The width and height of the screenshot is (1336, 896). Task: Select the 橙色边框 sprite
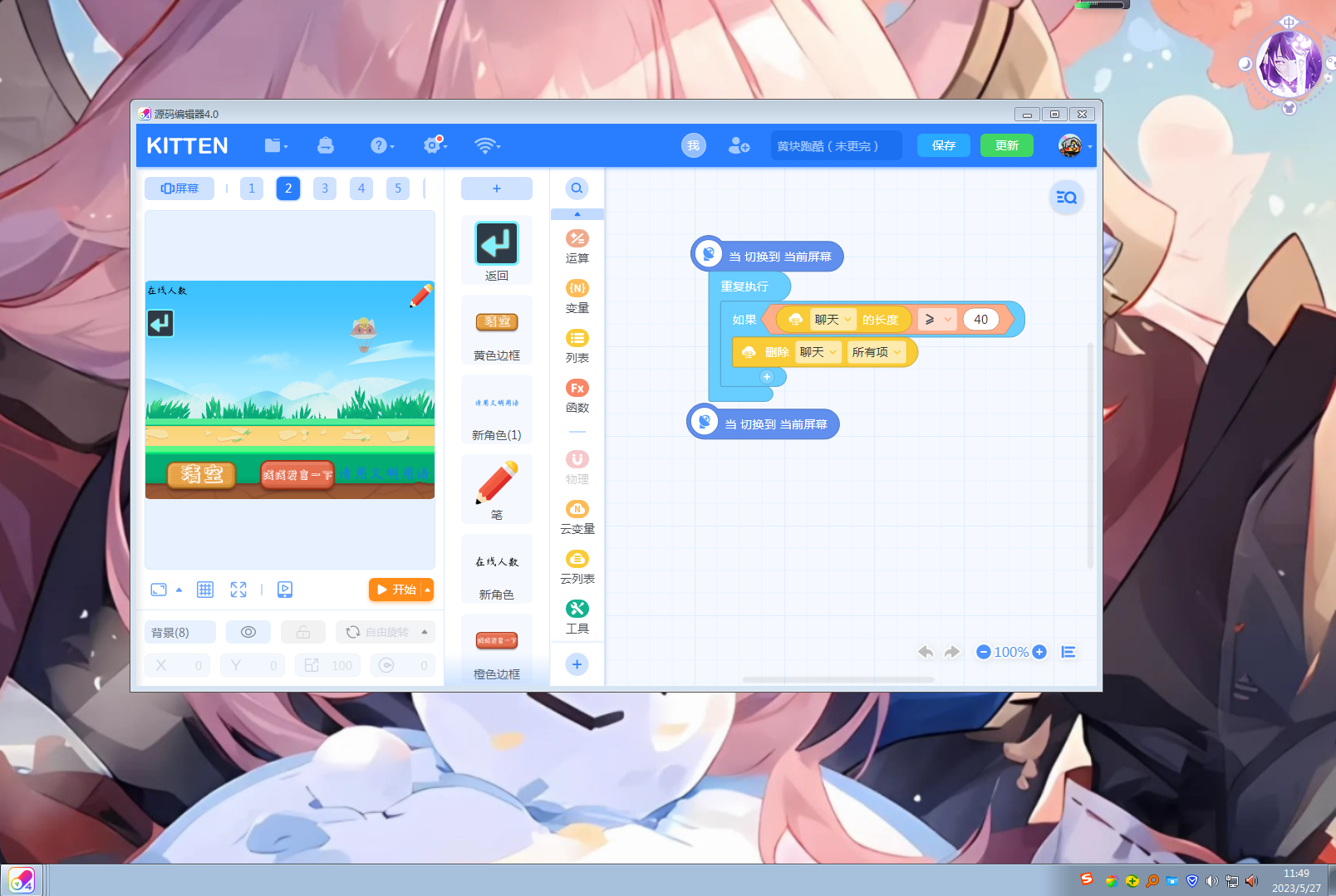click(497, 649)
